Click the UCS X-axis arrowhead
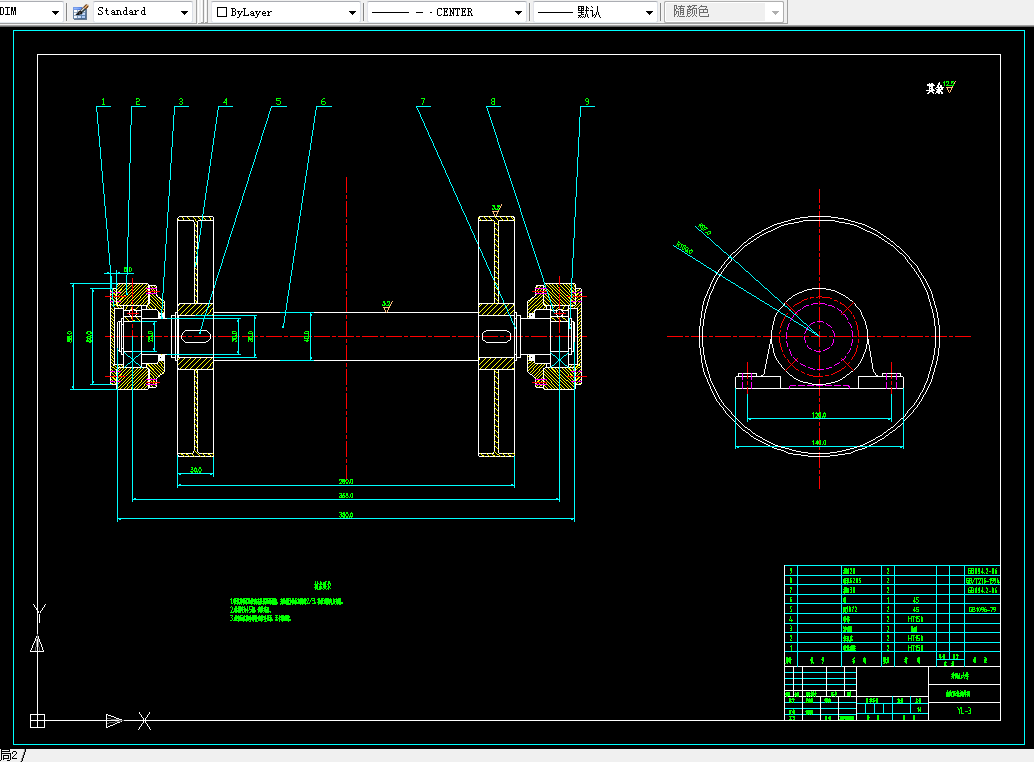Image resolution: width=1034 pixels, height=762 pixels. [x=114, y=720]
